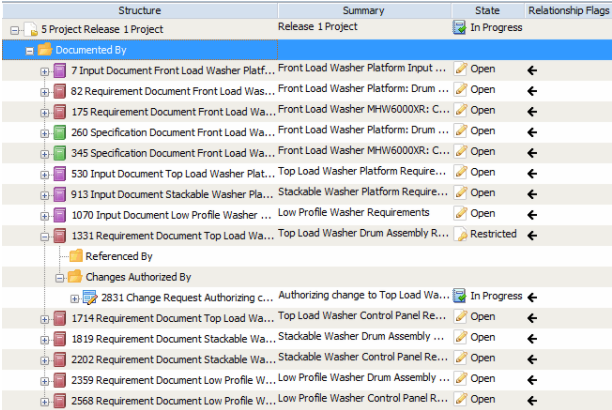Collapse the 5 Project Release 1 Project node
612x410 pixels.
(14, 30)
